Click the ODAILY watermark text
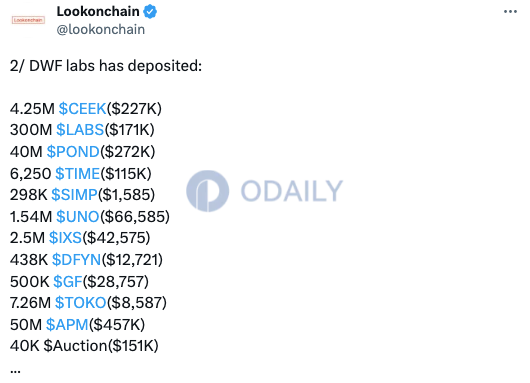This screenshot has height=383, width=530. [x=292, y=191]
